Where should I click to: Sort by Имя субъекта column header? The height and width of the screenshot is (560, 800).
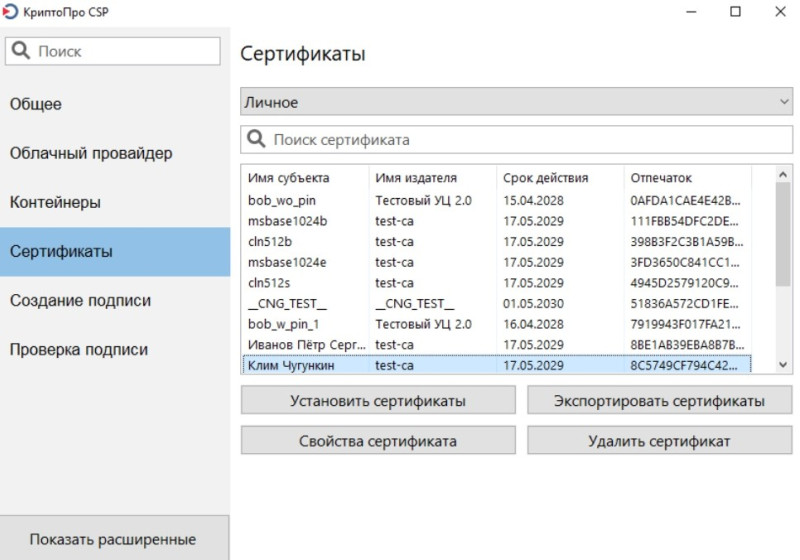click(x=305, y=178)
